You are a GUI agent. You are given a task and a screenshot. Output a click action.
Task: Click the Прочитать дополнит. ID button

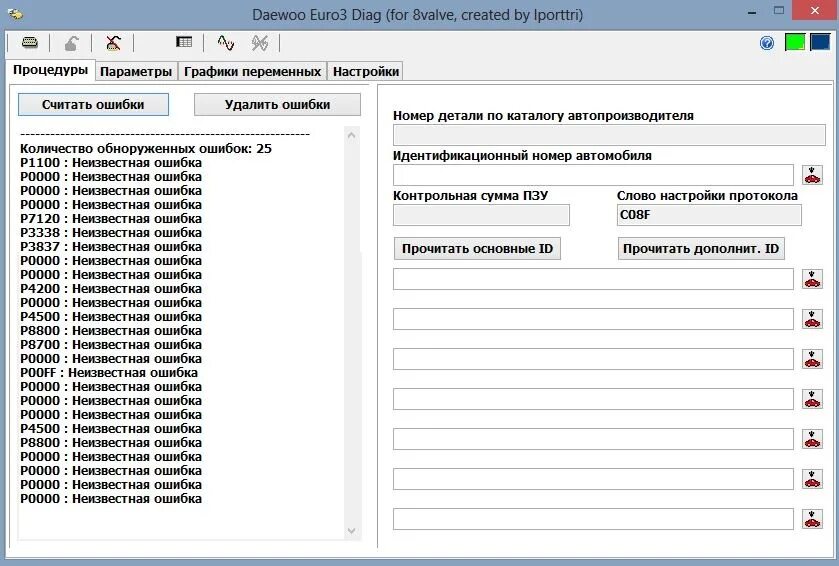[701, 249]
